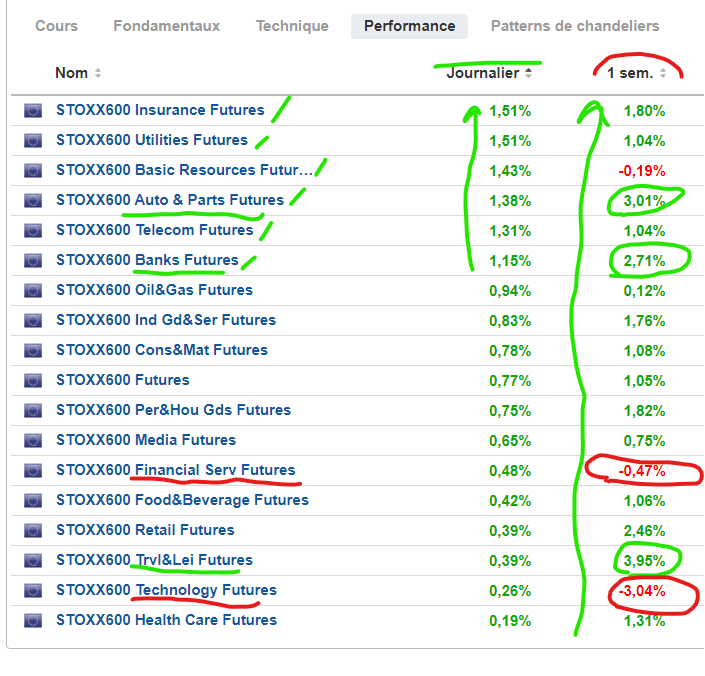Select the 0,77% daily value for STOXX600 Futures
The height and width of the screenshot is (676, 705).
click(x=510, y=381)
